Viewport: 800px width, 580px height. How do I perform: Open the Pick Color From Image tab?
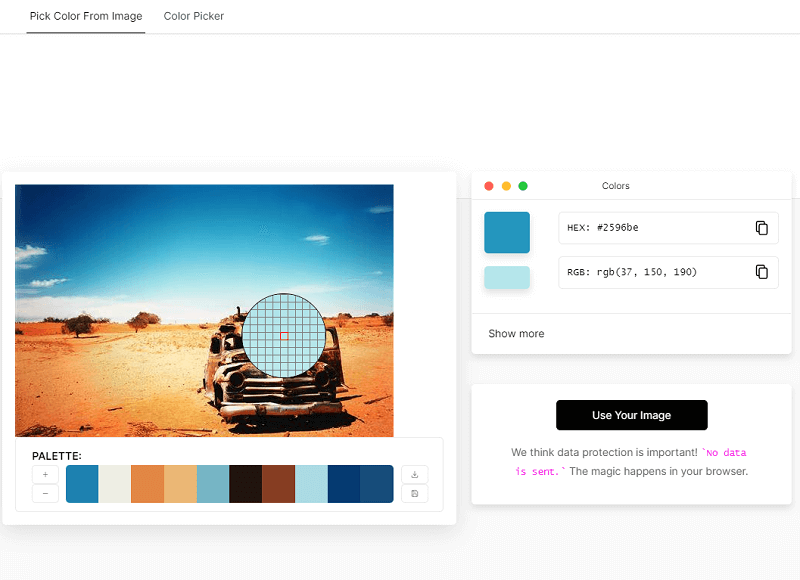(x=86, y=16)
